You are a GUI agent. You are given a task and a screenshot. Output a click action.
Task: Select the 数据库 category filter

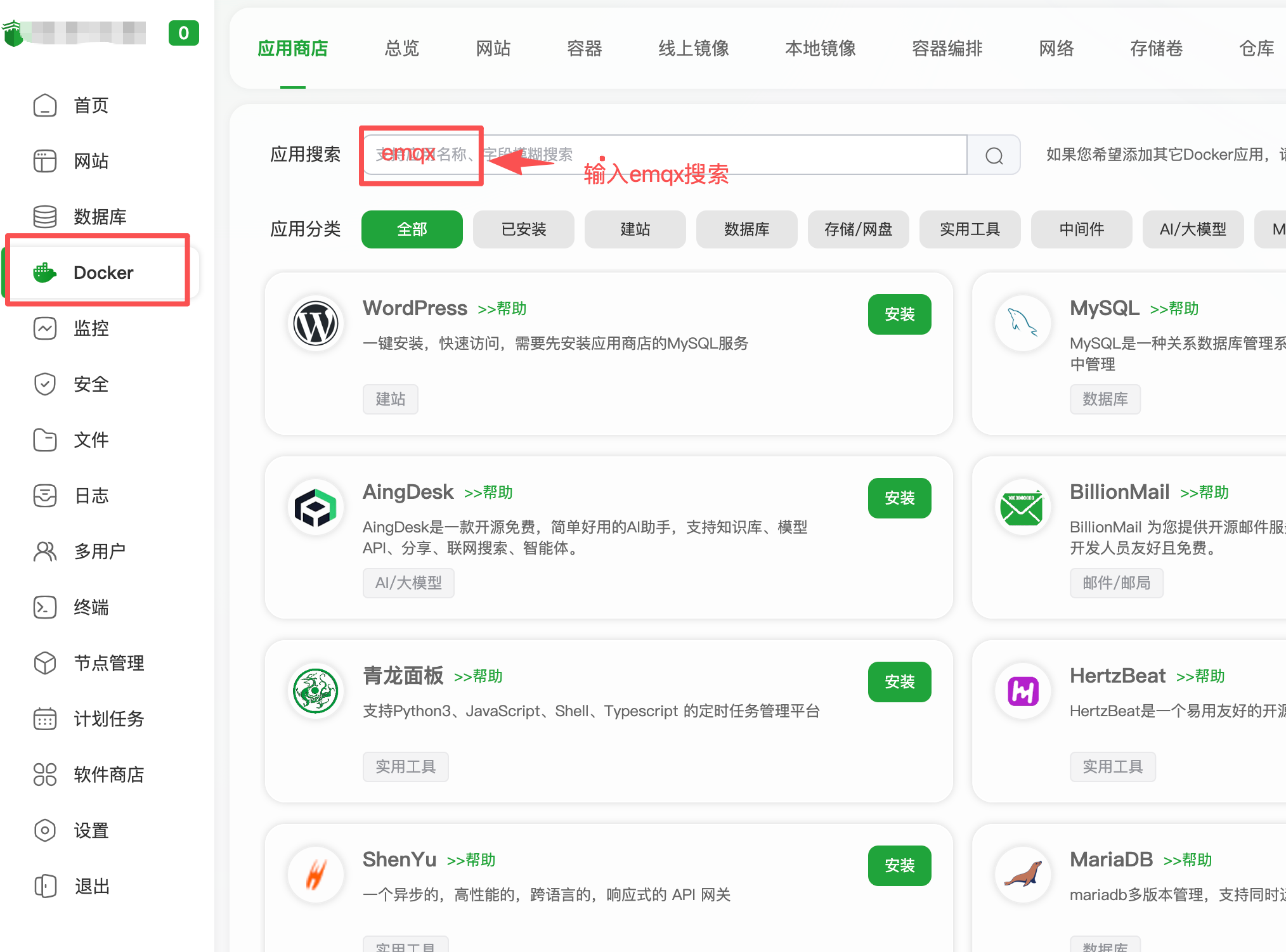(x=747, y=229)
